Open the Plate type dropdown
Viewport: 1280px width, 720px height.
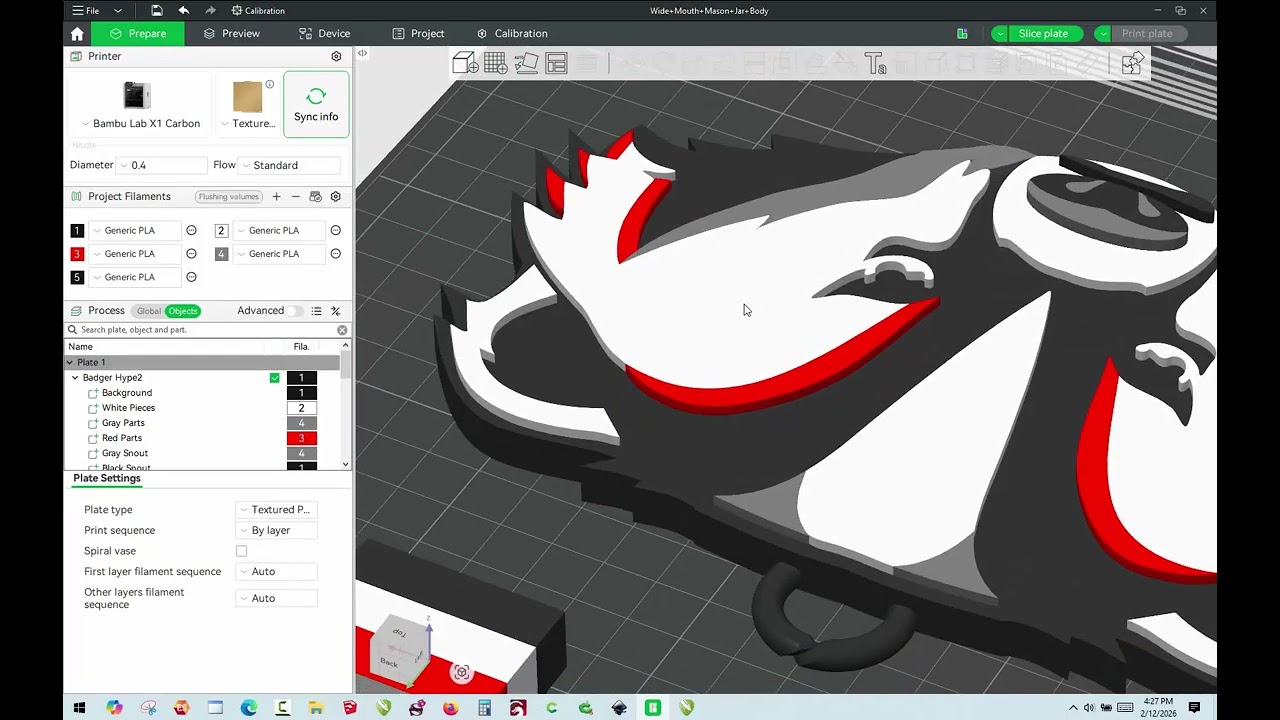point(277,510)
